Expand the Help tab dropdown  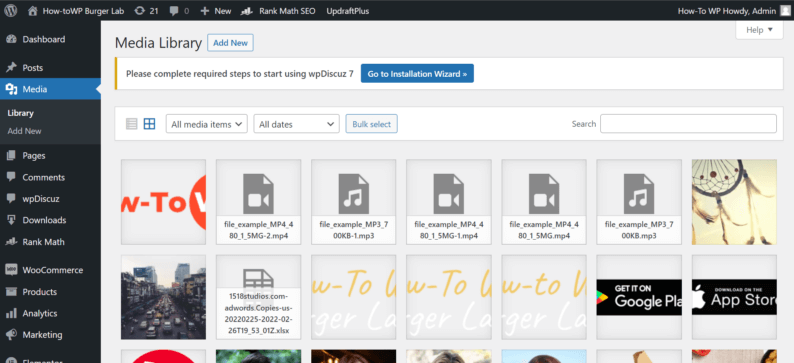759,30
